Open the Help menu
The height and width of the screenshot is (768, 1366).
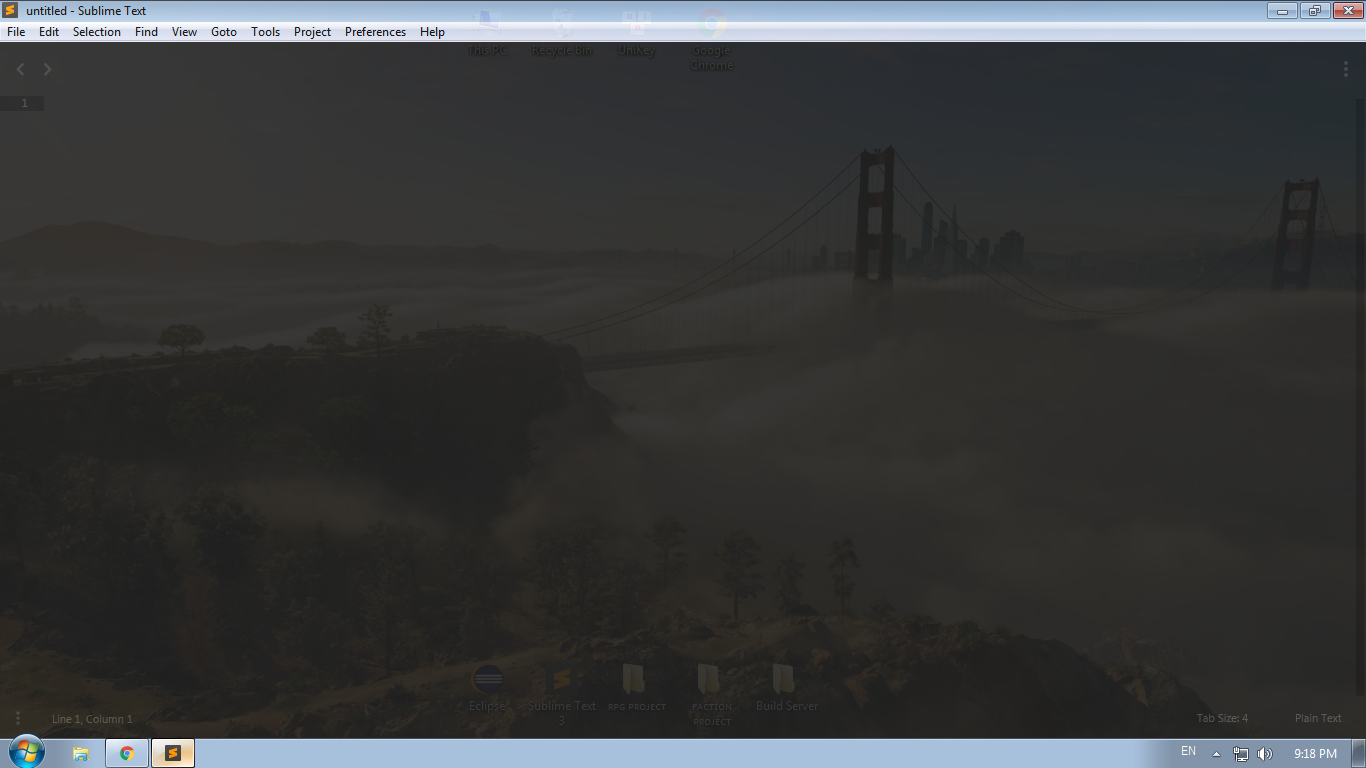point(432,32)
